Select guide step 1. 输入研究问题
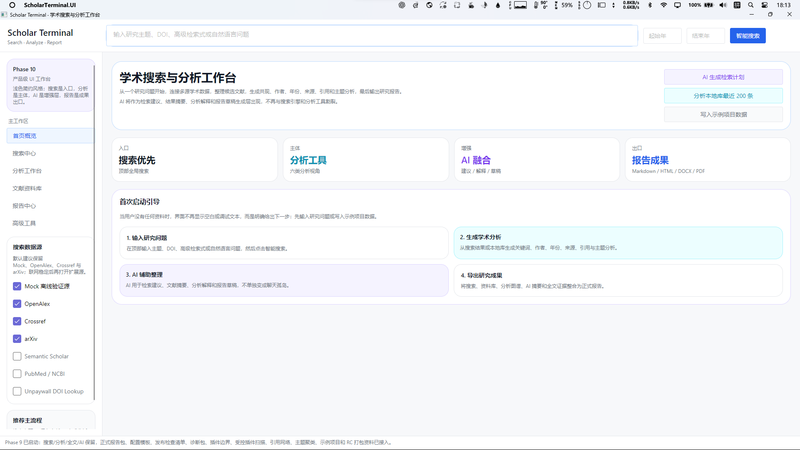This screenshot has width=800, height=450. (284, 243)
